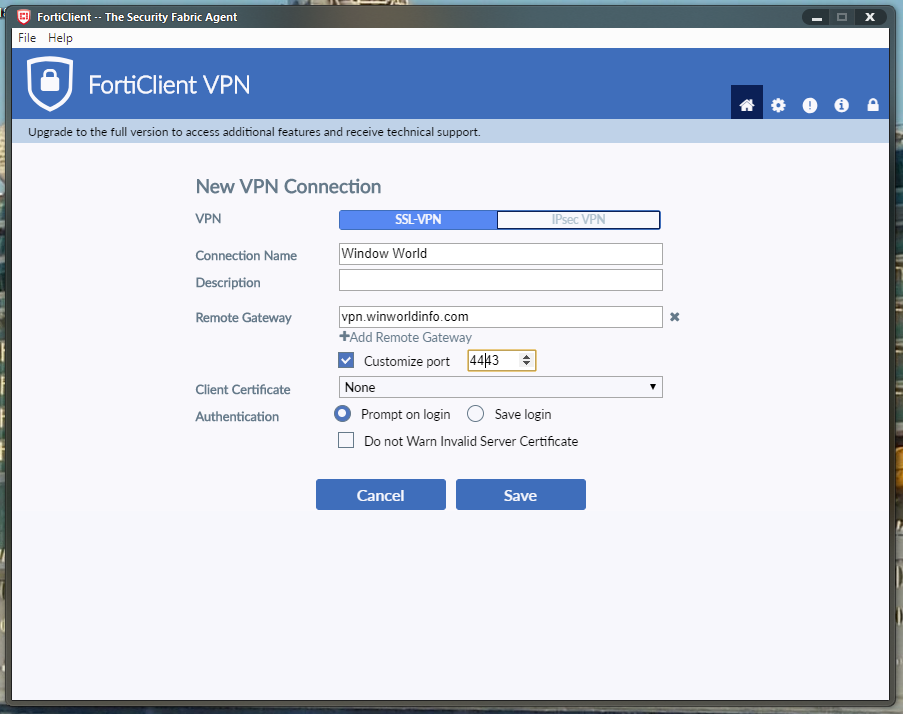This screenshot has height=714, width=903.
Task: Open the File menu
Action: (x=27, y=38)
